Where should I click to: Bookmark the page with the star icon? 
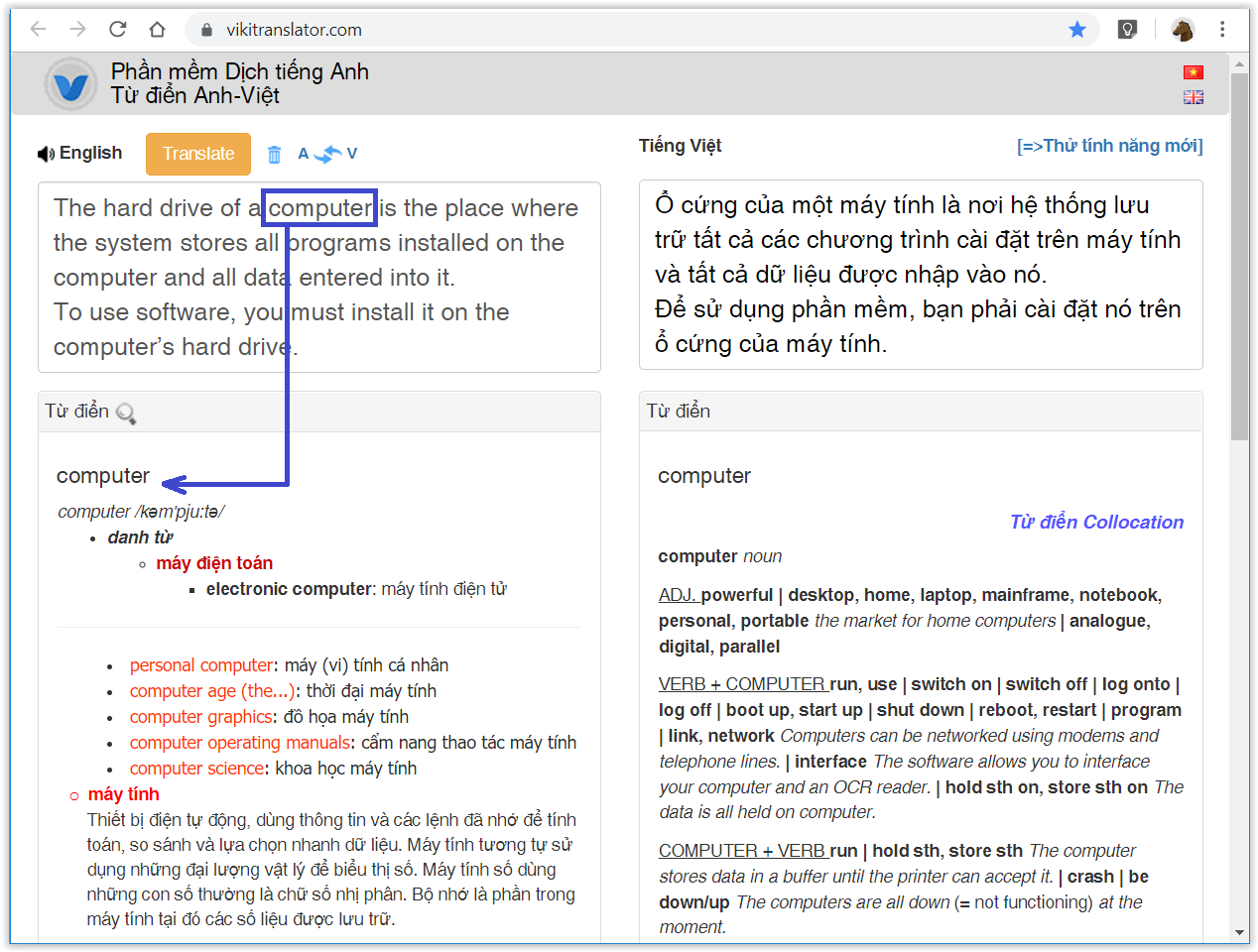[1077, 30]
